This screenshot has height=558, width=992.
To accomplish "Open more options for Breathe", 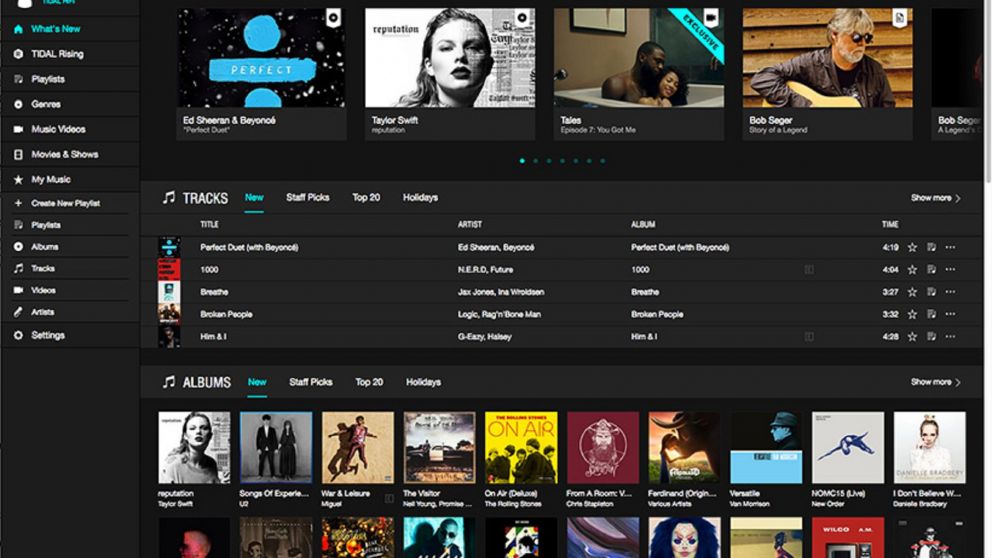I will (950, 292).
